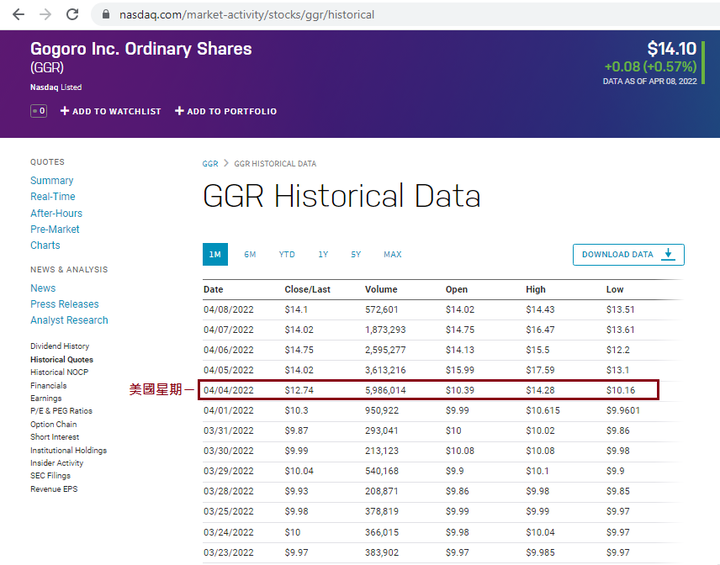Open Short Interest in the sidebar

55,437
